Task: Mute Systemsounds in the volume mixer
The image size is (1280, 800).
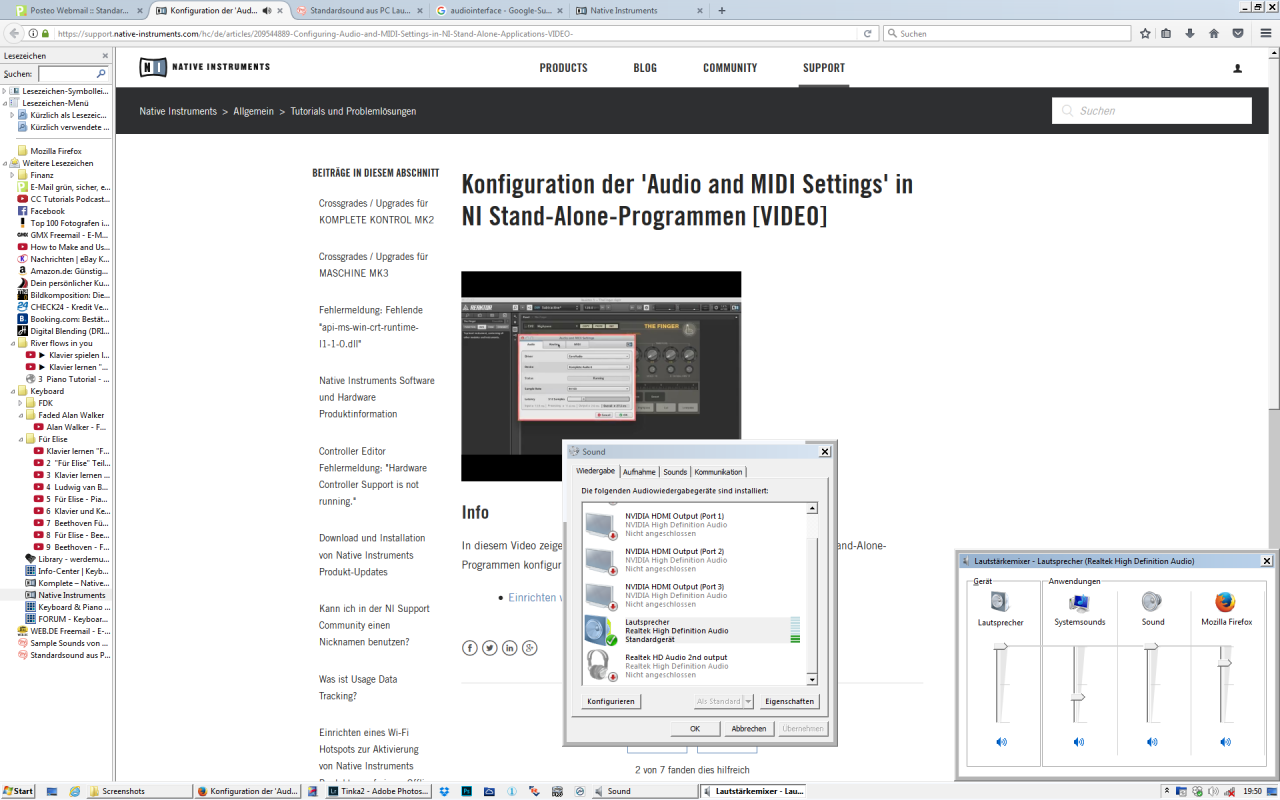Action: [1078, 742]
